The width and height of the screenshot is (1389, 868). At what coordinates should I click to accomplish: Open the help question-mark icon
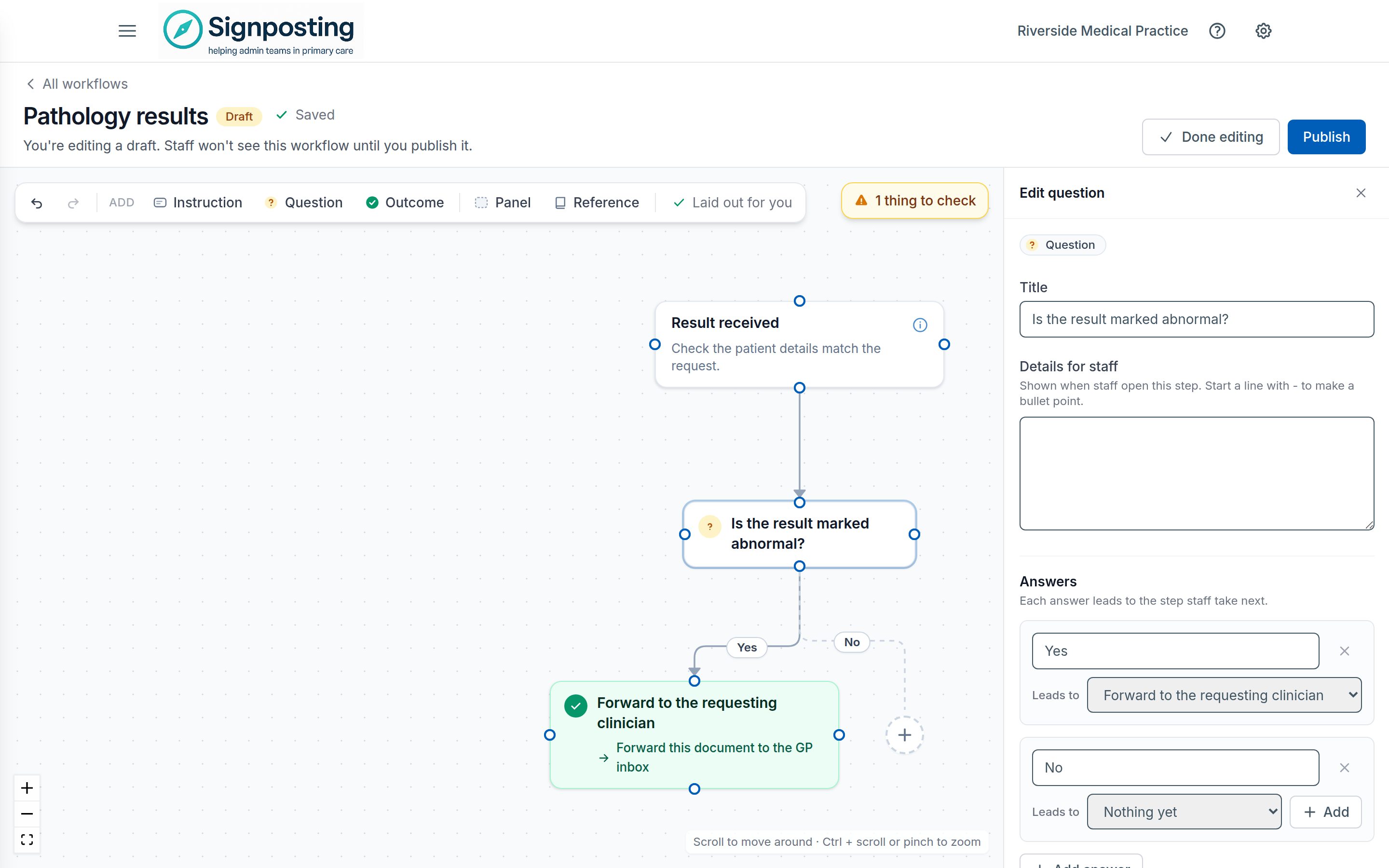point(1217,31)
